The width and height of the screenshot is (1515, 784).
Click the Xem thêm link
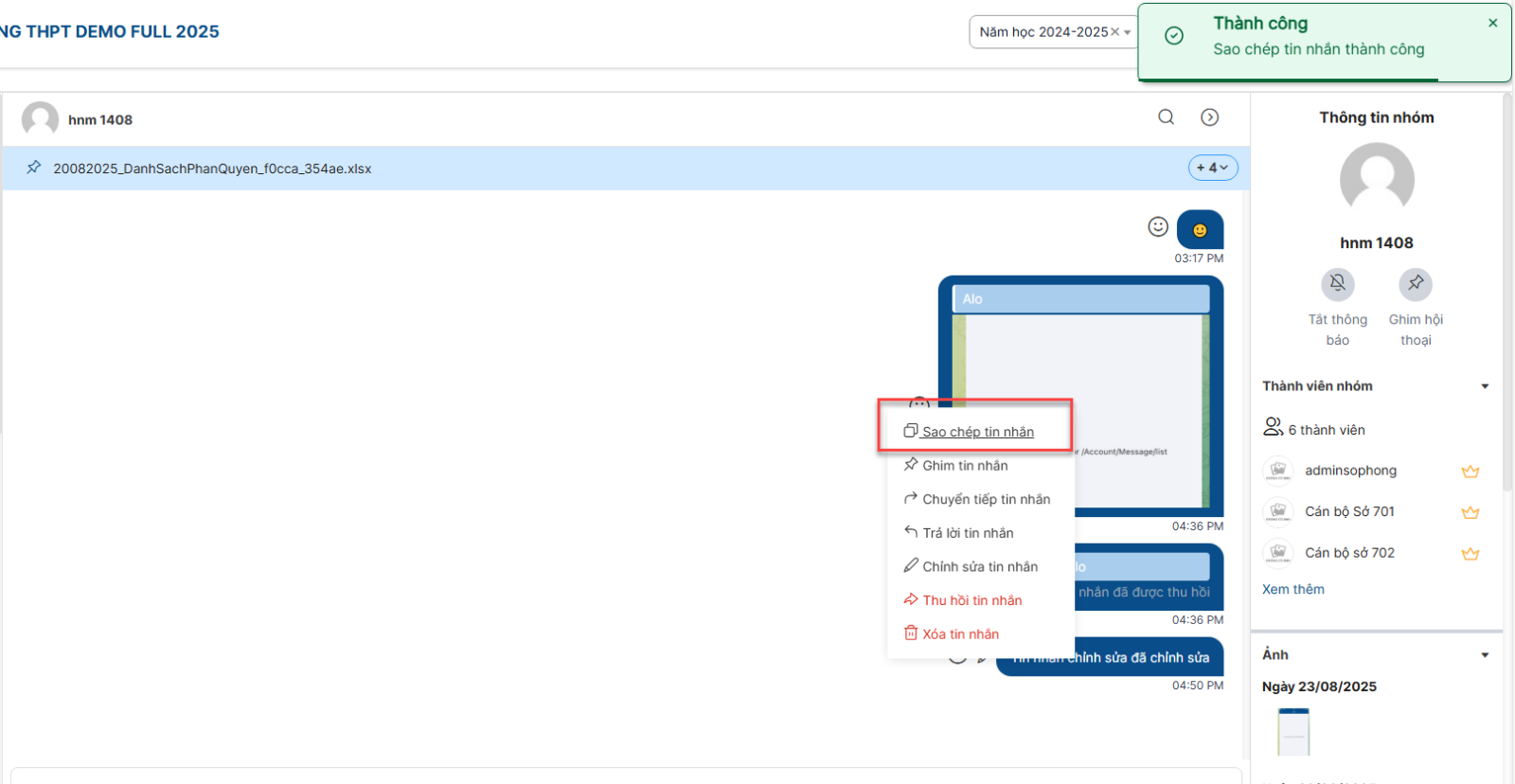pos(1292,589)
